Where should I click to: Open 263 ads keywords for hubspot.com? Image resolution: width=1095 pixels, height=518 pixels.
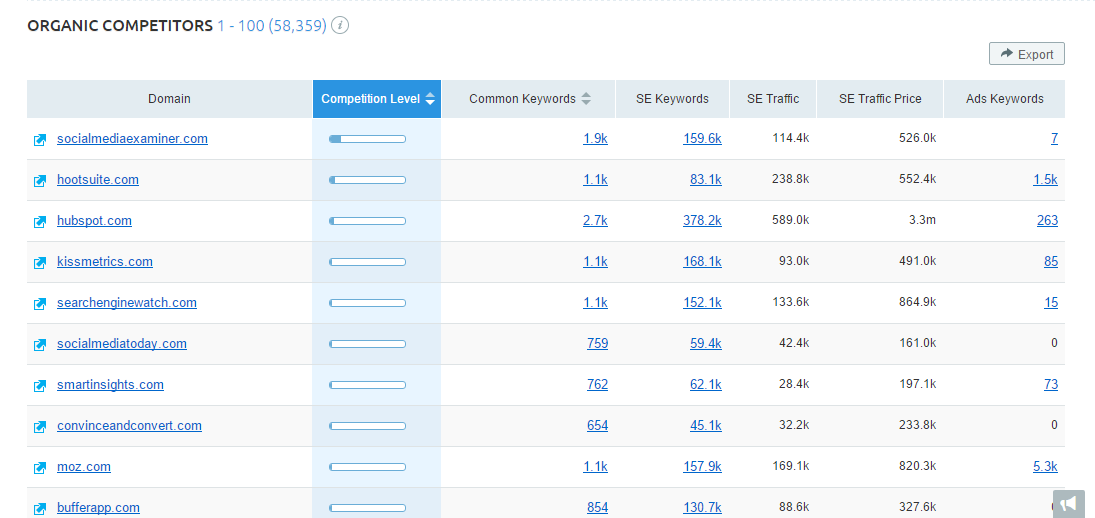(1048, 221)
